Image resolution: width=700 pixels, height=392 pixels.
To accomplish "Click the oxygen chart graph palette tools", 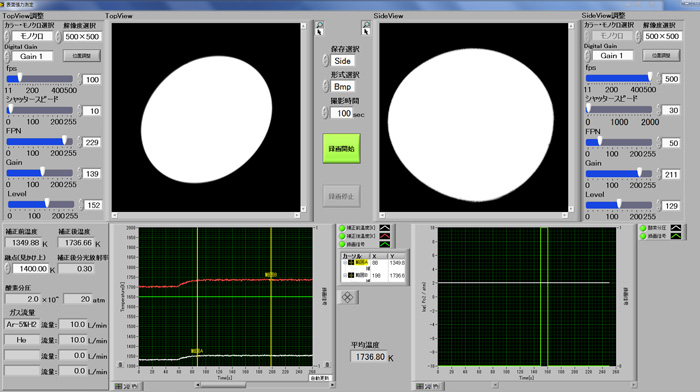I will pos(428,386).
